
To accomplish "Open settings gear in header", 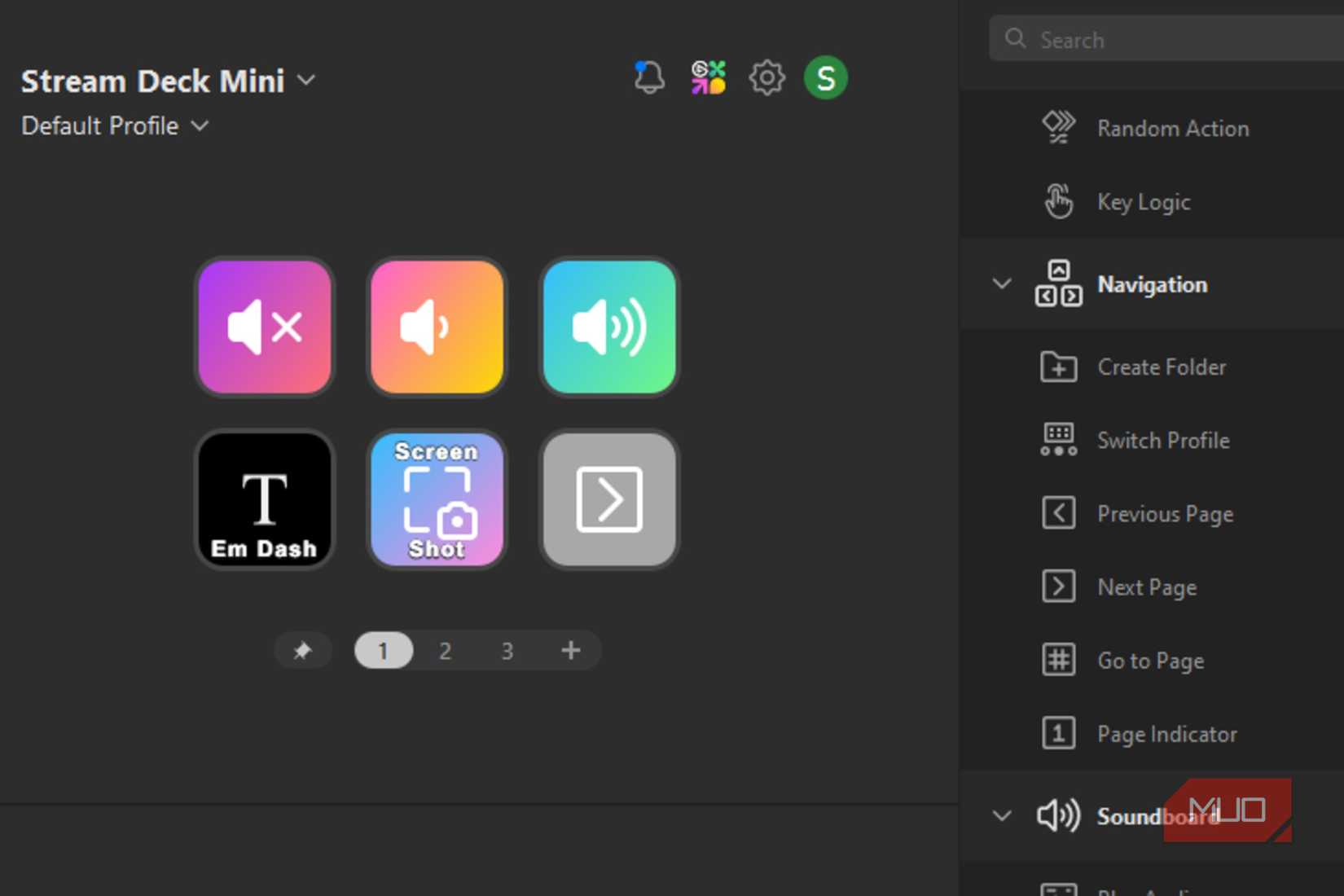I will click(766, 78).
